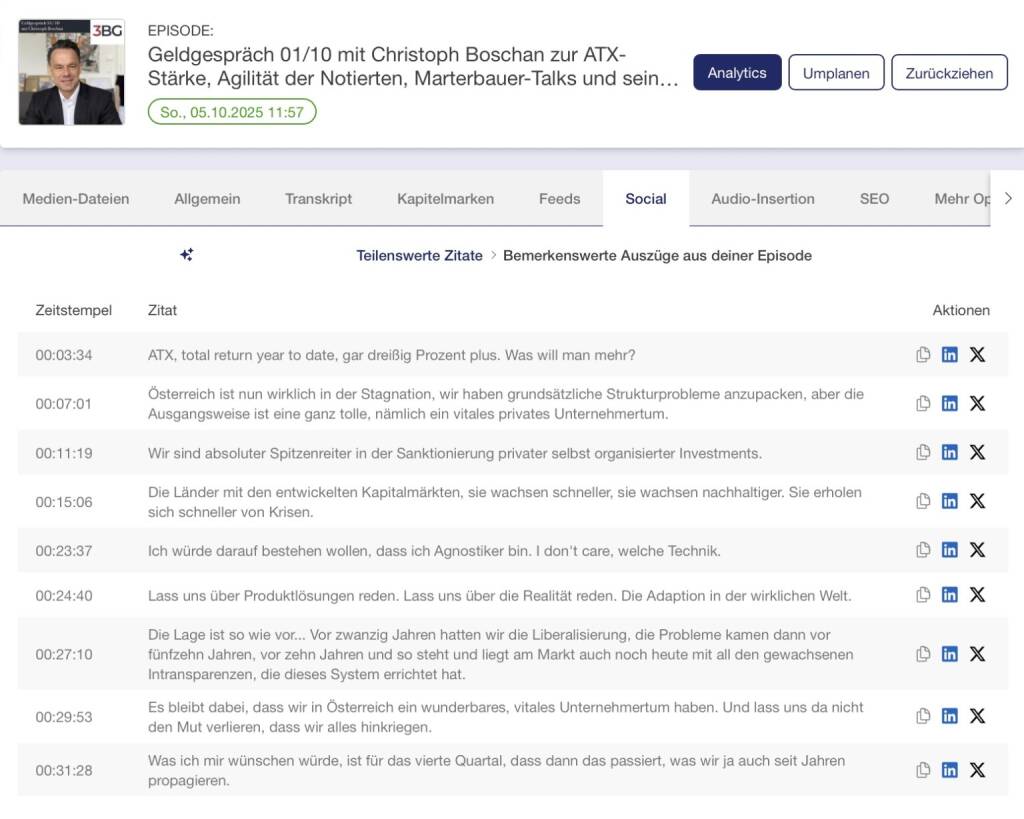Click the Zurückziehen button

pos(949,73)
